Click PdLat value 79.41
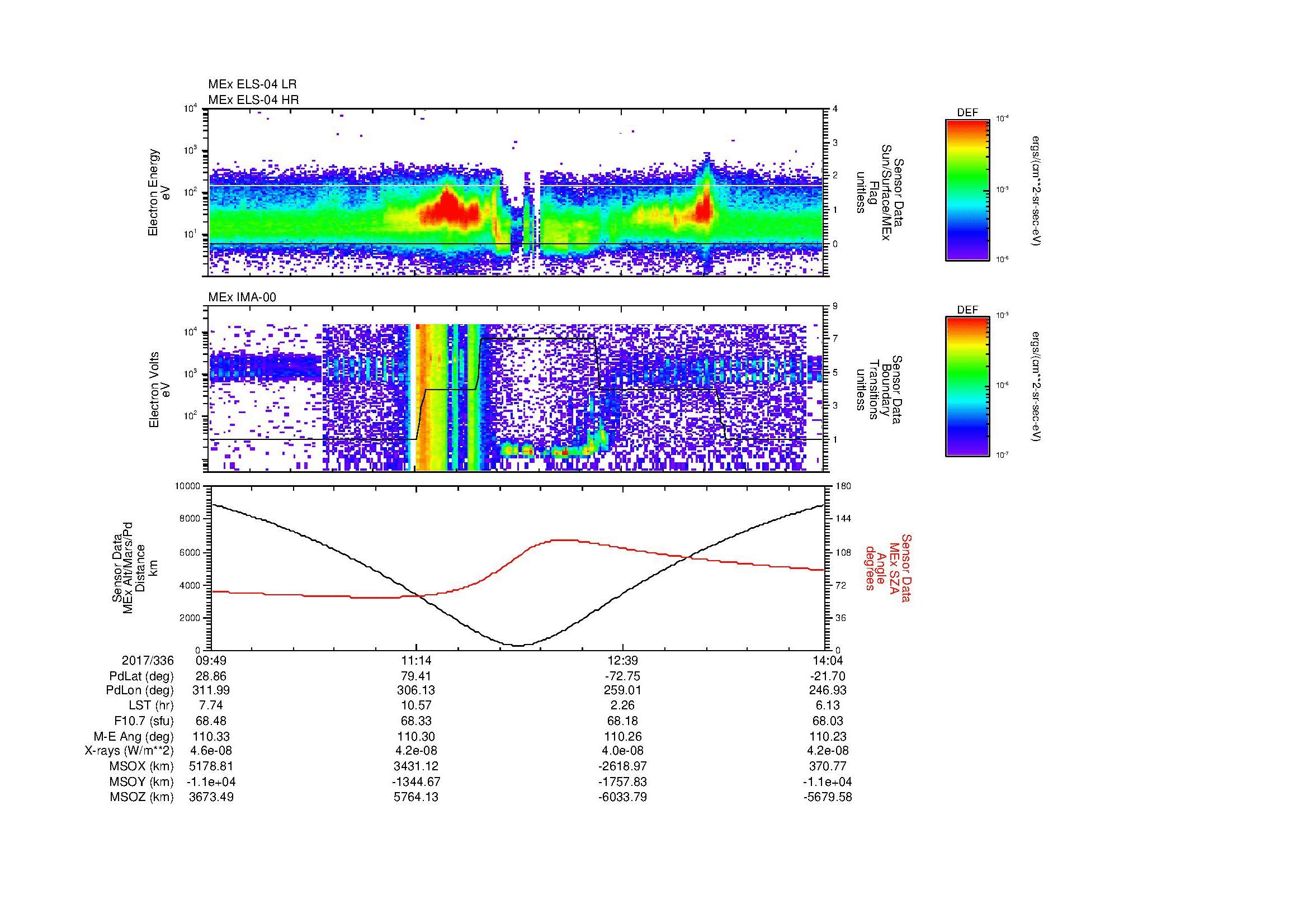Screen dimensions: 1308x924 pyautogui.click(x=417, y=676)
